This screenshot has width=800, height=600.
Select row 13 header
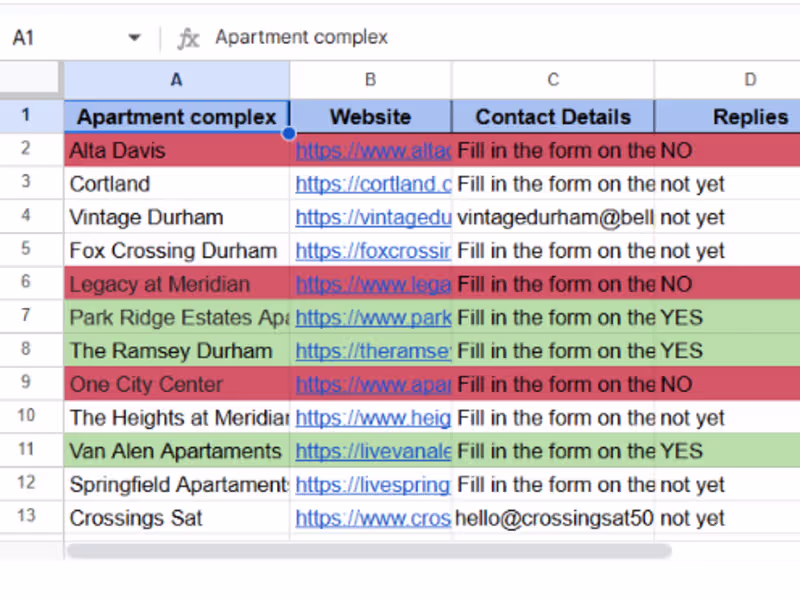27,518
